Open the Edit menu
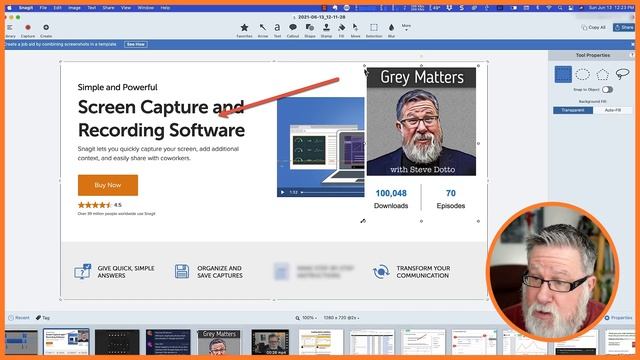 [58, 8]
